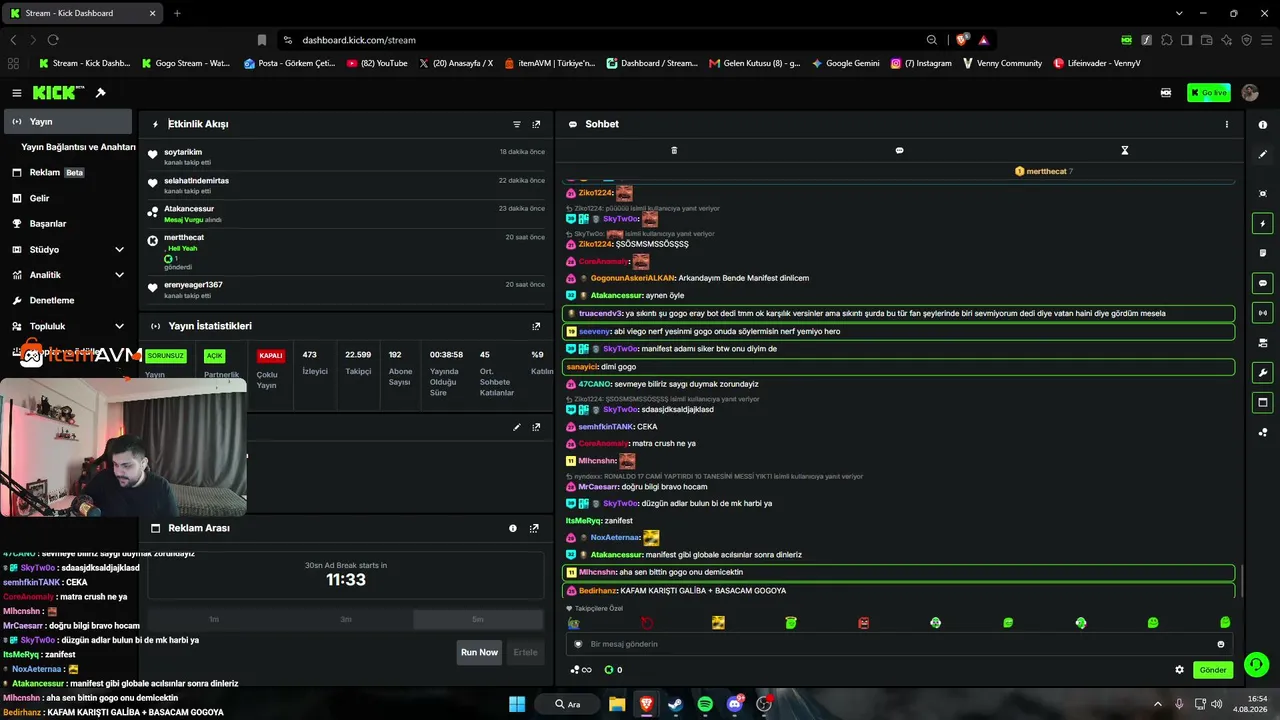Open the Google Gemini bookmark

(846, 63)
